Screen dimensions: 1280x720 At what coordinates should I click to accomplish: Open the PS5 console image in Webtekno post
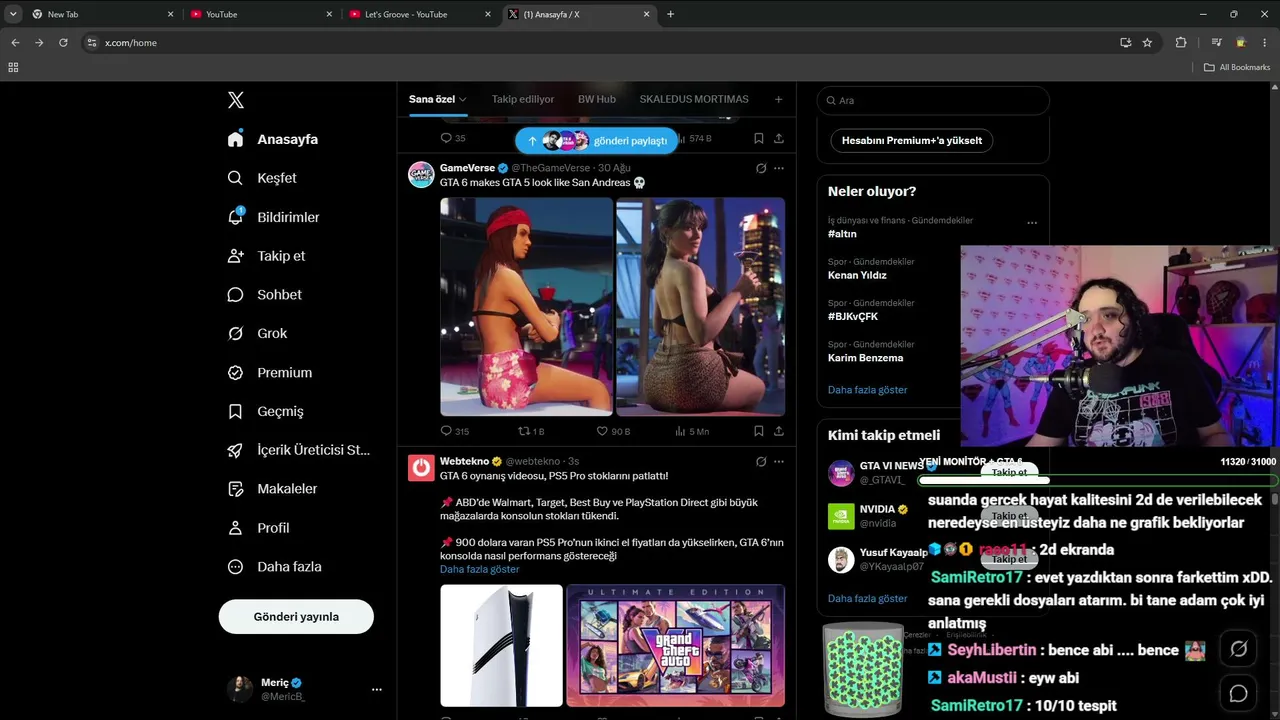(502, 646)
